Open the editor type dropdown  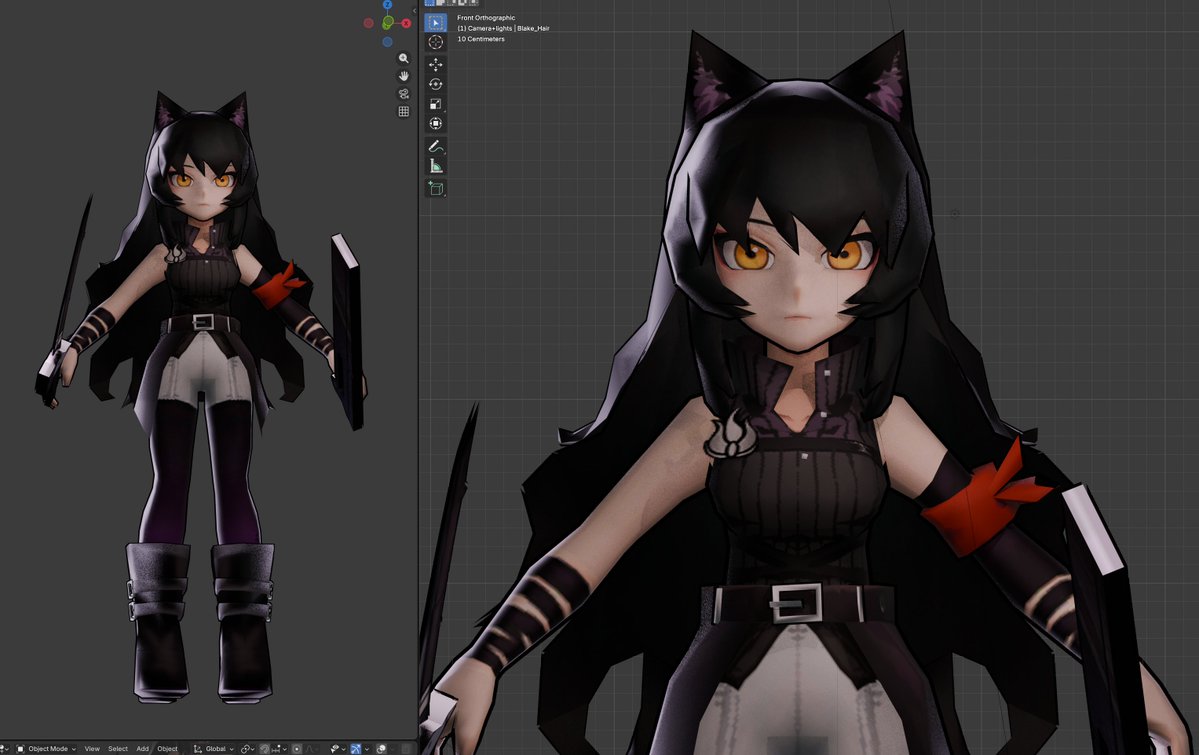5,749
